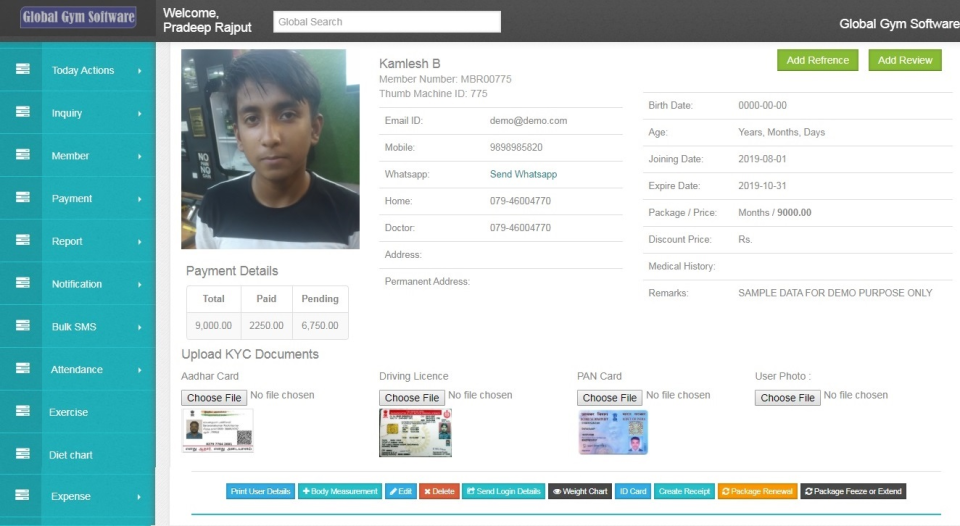The image size is (960, 526).
Task: Go to the Diet chart menu item
Action: pos(70,455)
